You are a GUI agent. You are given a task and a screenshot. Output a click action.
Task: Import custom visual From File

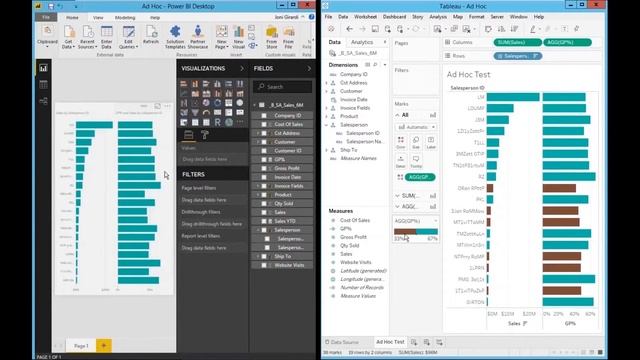(289, 37)
